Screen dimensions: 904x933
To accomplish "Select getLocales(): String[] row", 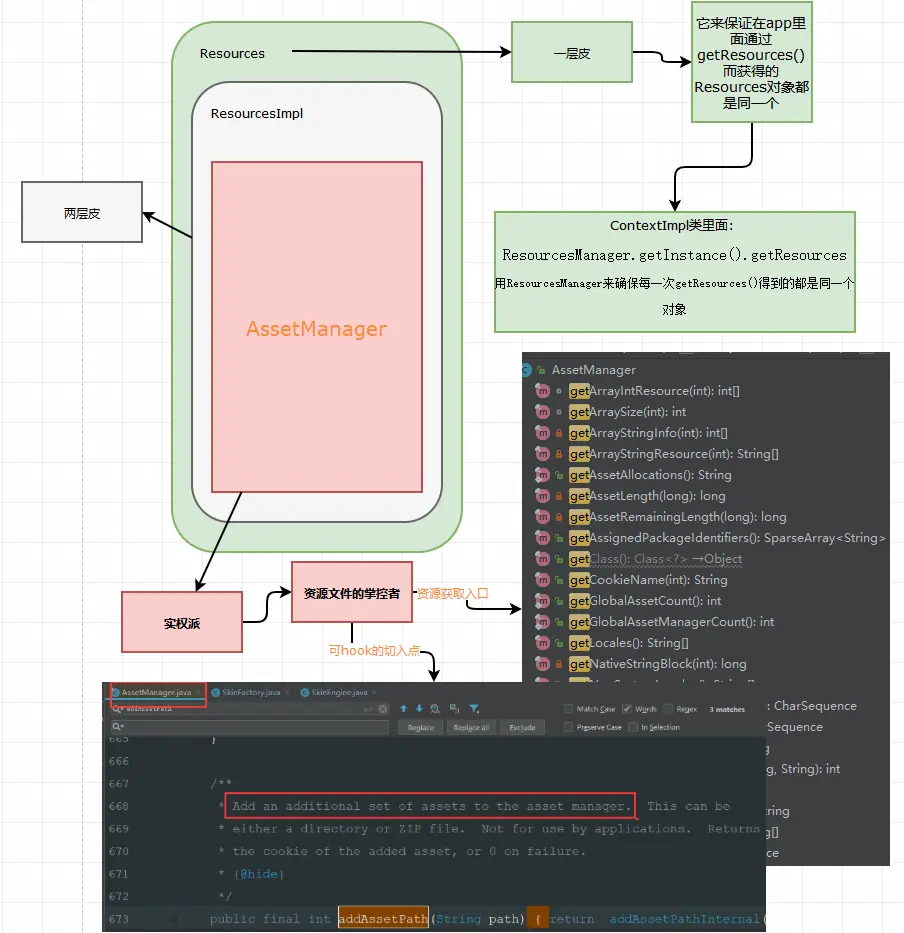I will pos(628,643).
